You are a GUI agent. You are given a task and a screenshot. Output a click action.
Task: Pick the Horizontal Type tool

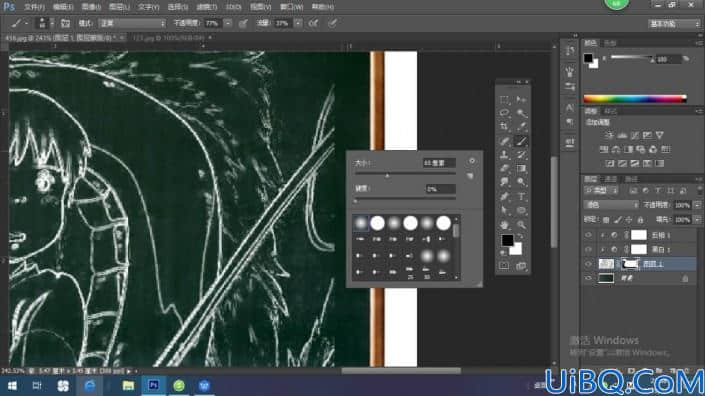pos(521,196)
